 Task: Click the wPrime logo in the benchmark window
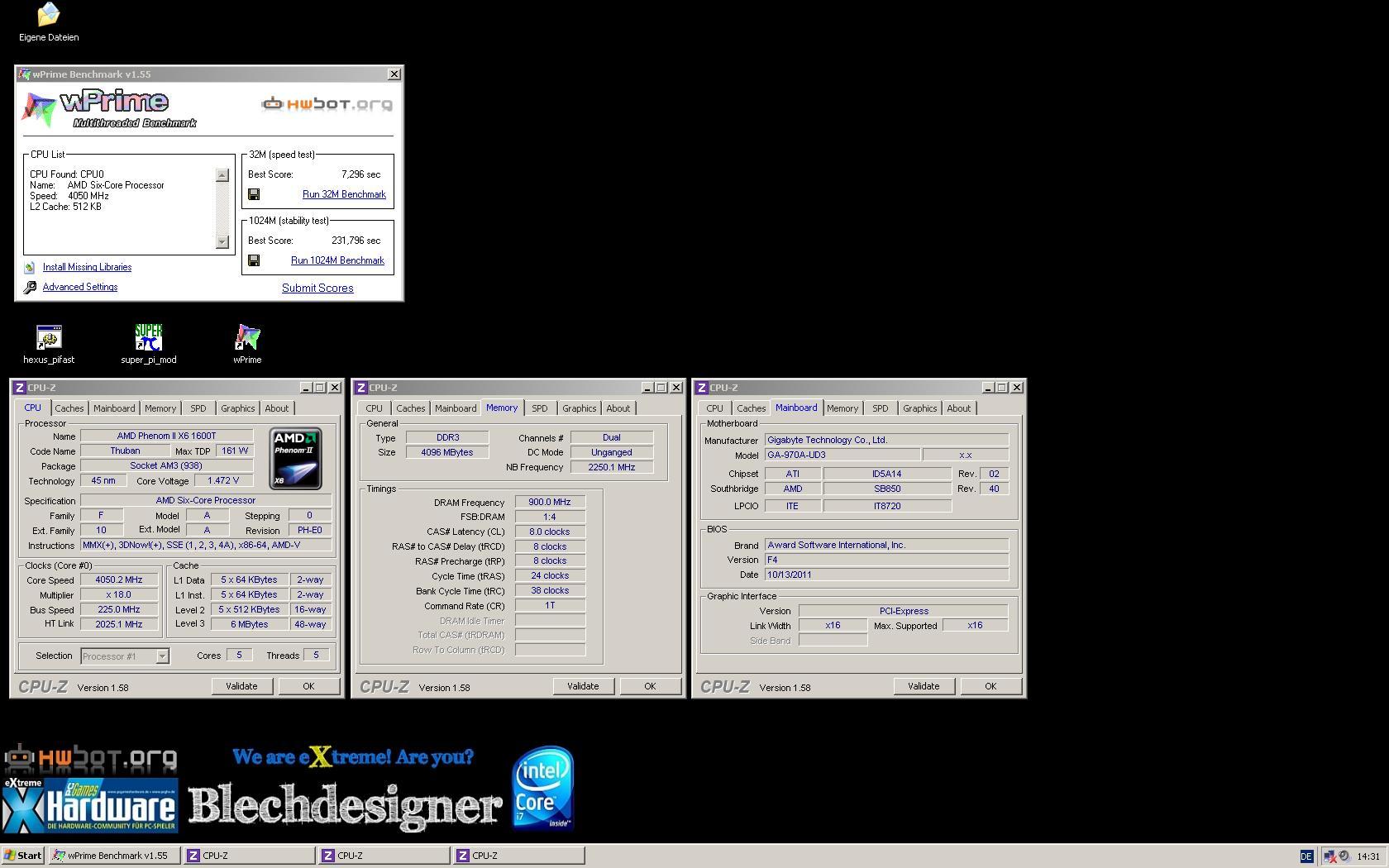(108, 110)
